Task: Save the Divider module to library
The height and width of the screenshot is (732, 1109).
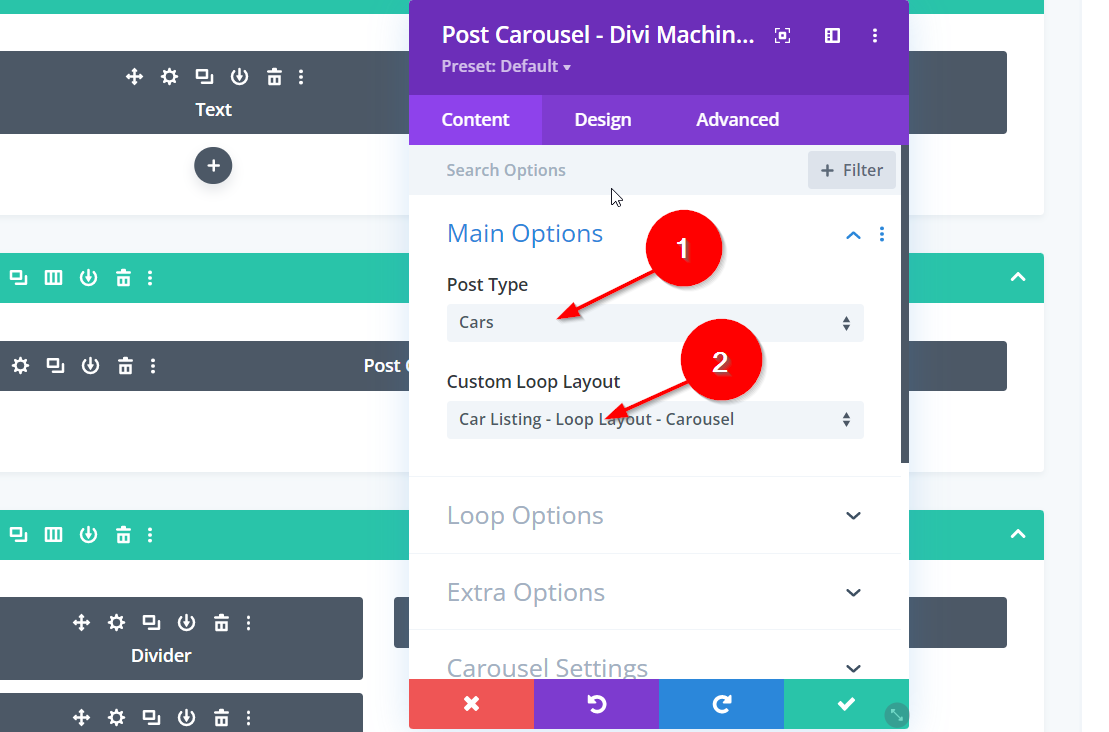Action: 186,623
